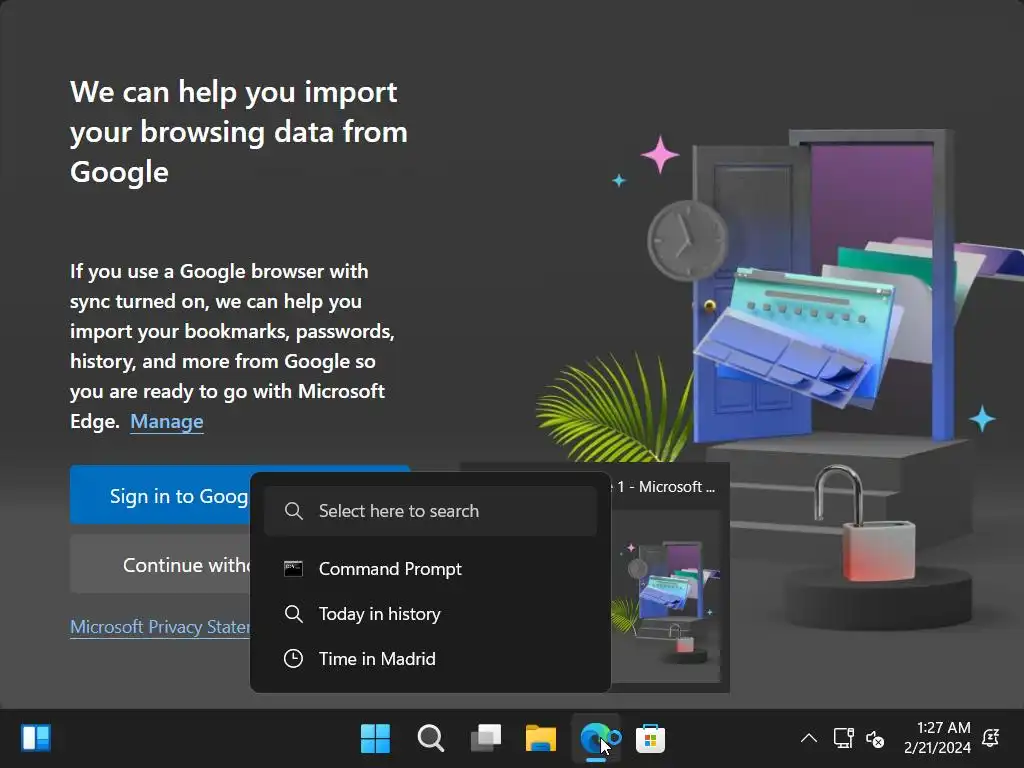Image resolution: width=1024 pixels, height=768 pixels.
Task: Open Task View in the taskbar
Action: click(x=486, y=739)
